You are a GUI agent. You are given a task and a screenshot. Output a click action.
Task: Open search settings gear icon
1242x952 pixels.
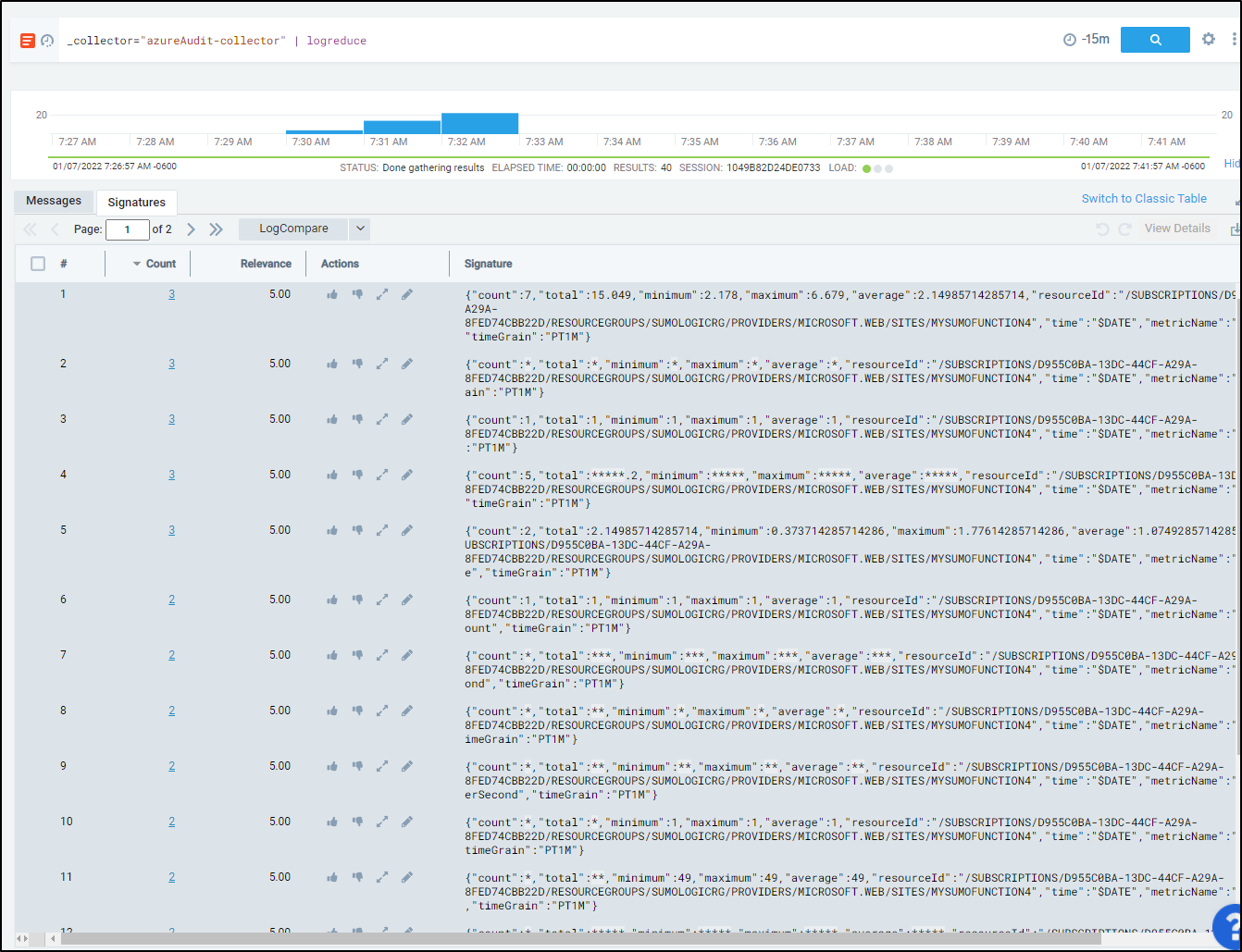click(x=1209, y=40)
